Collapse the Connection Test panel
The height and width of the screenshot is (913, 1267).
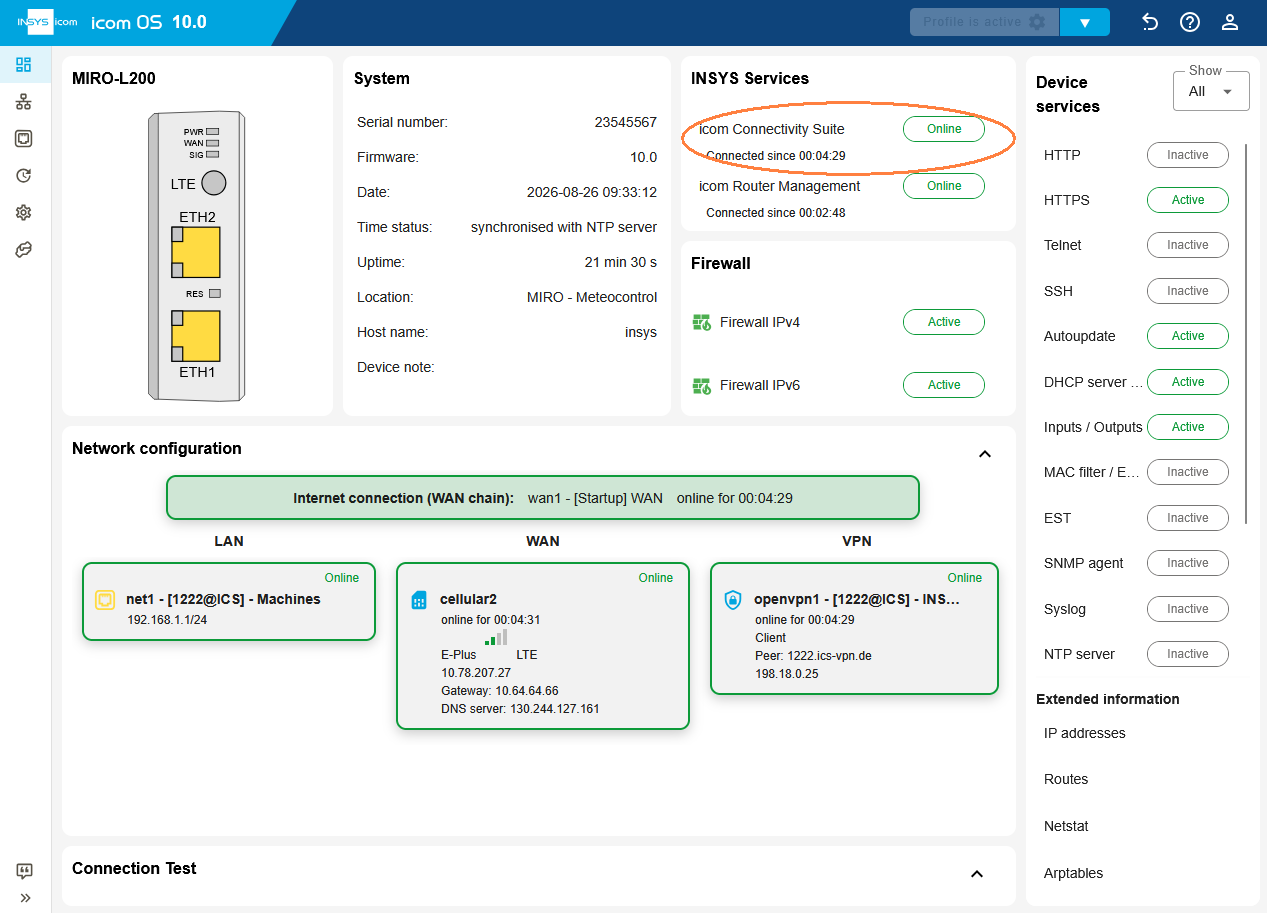pos(977,874)
